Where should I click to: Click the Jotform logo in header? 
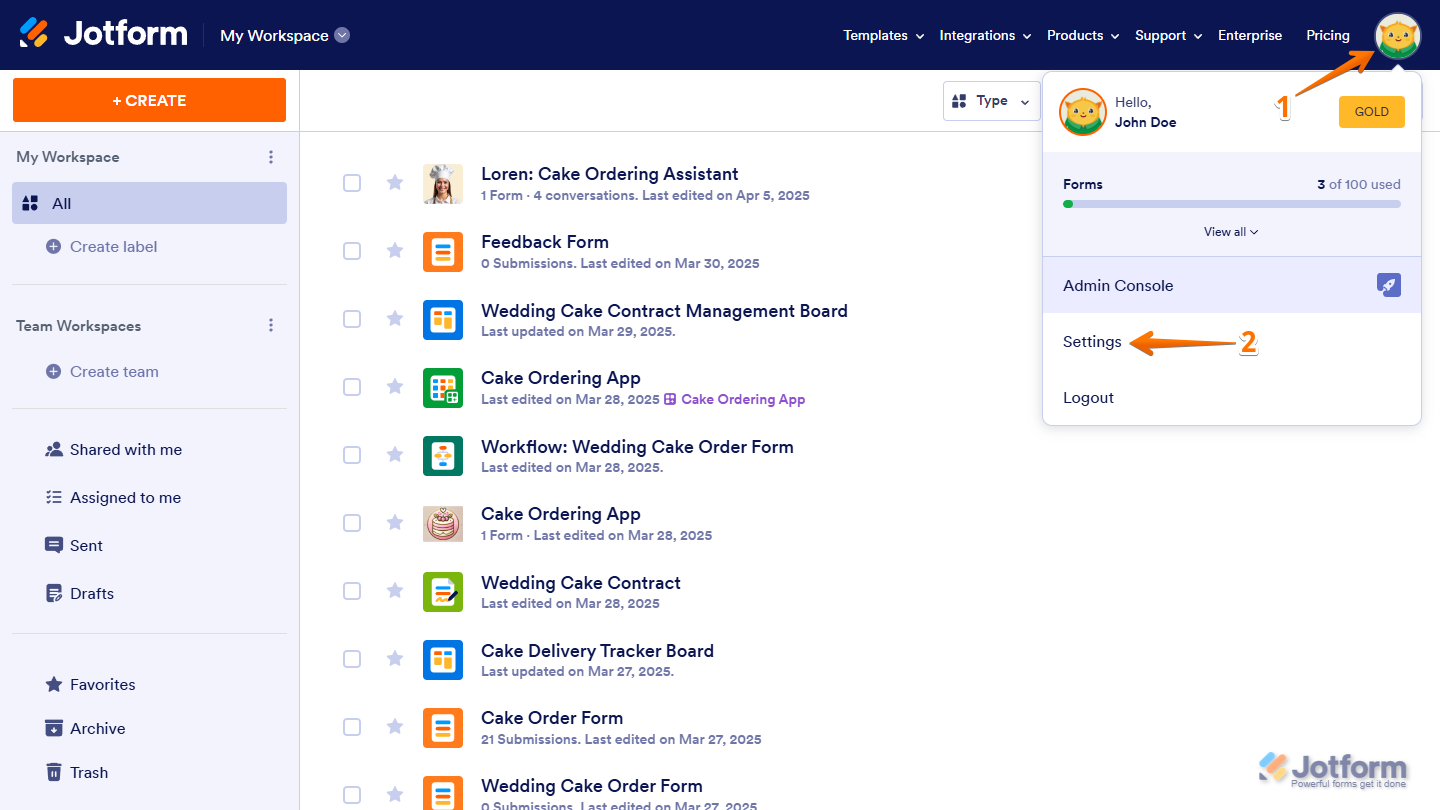click(104, 34)
